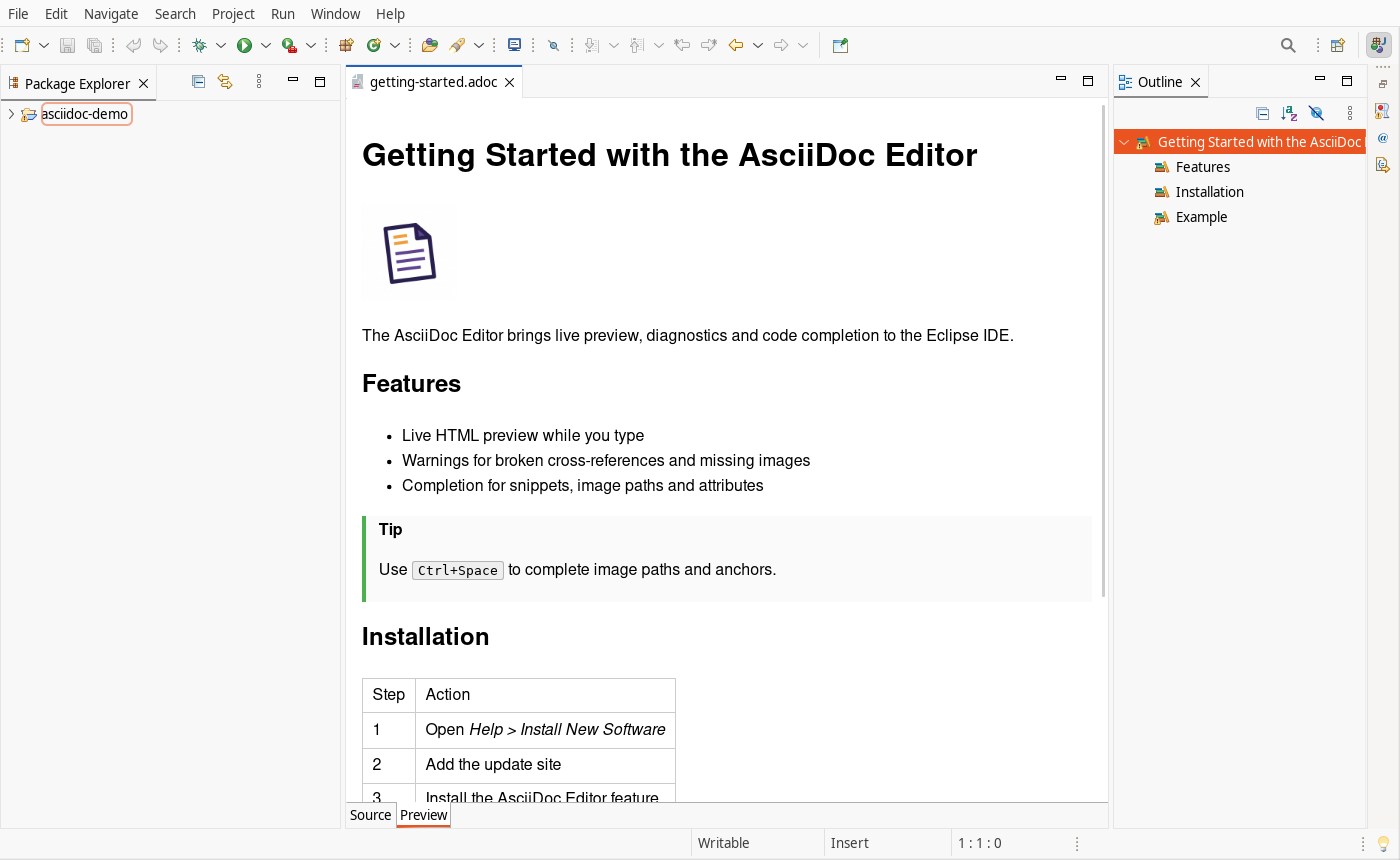The width and height of the screenshot is (1400, 860).
Task: Collapse the Getting Started outline node
Action: 1124,142
